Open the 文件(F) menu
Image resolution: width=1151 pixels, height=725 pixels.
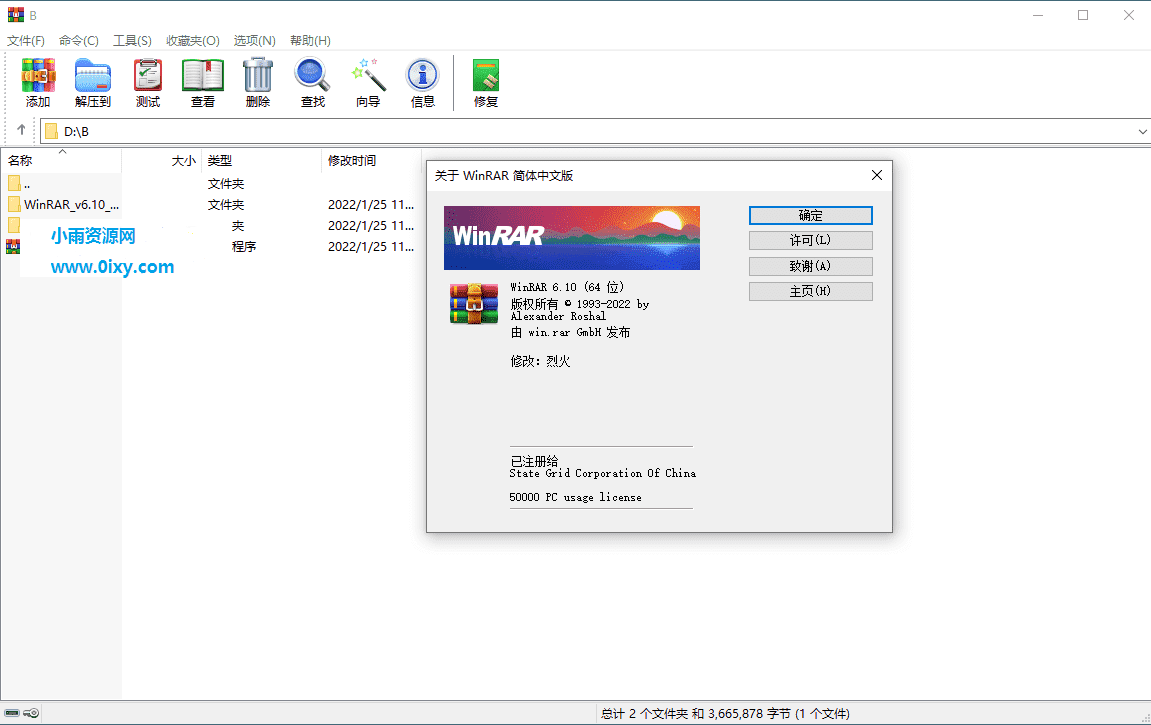pyautogui.click(x=26, y=40)
